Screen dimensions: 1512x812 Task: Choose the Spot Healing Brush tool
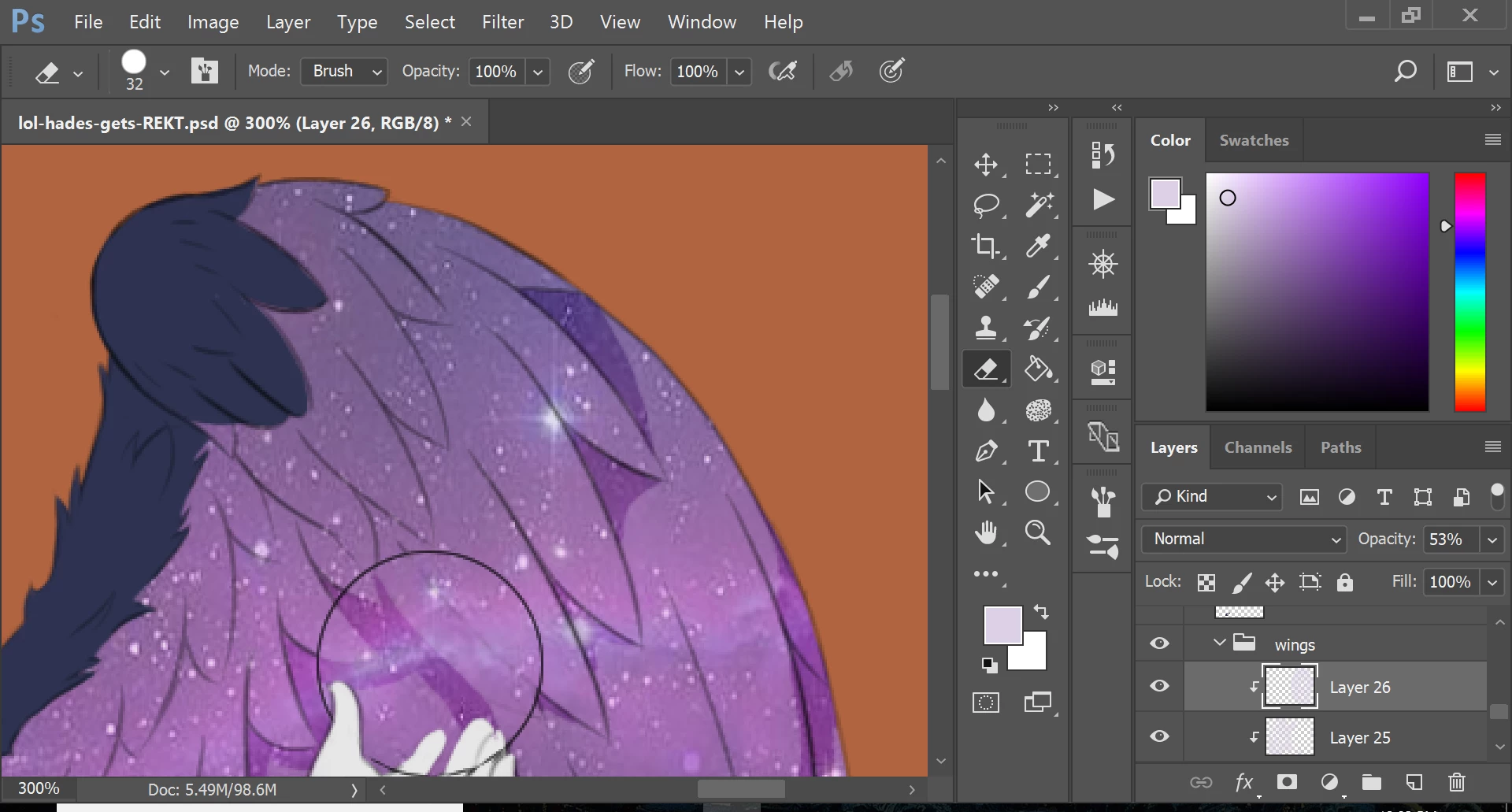click(x=986, y=287)
